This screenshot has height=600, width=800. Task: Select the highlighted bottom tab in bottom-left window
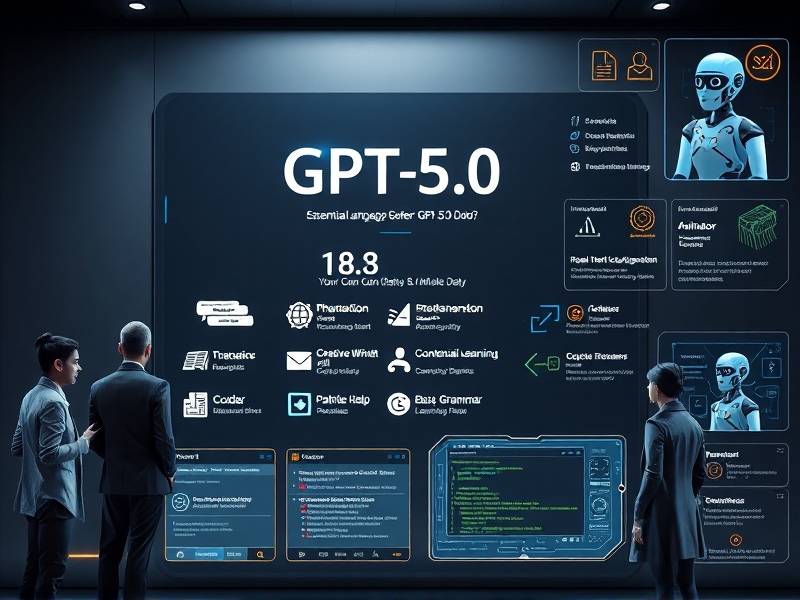pyautogui.click(x=206, y=554)
